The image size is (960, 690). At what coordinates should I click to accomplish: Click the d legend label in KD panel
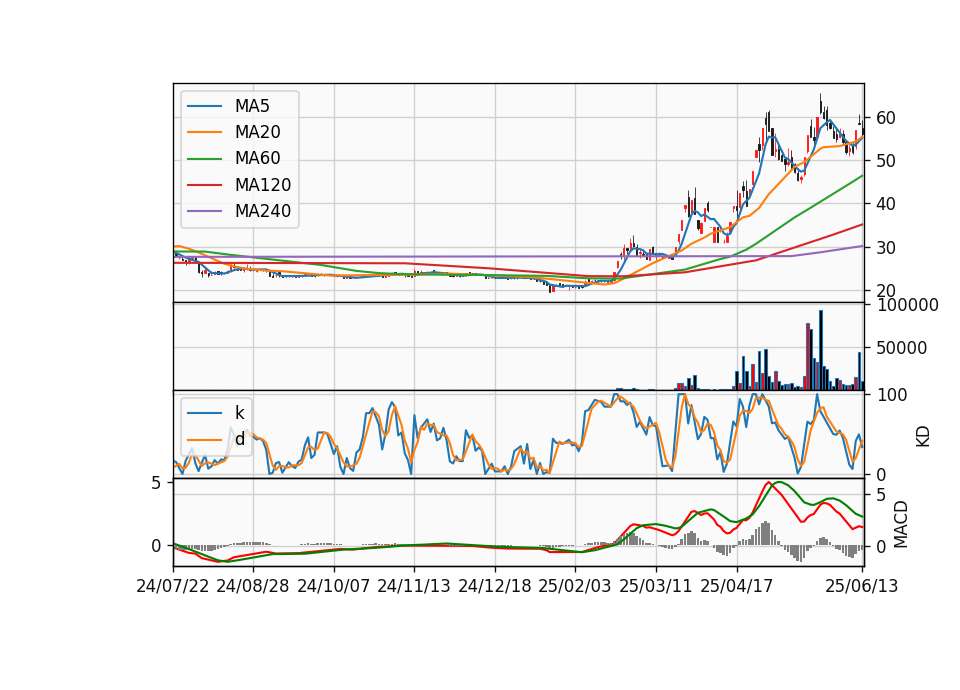239,439
